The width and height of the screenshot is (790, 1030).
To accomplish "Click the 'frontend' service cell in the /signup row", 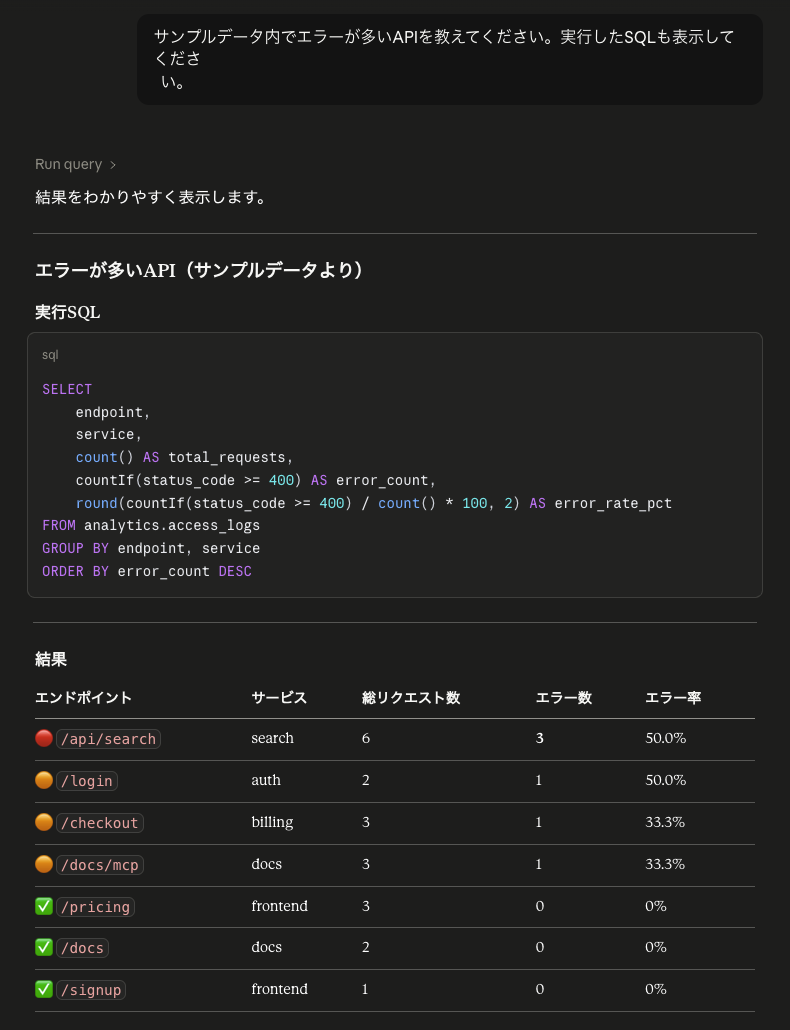I will click(x=280, y=989).
